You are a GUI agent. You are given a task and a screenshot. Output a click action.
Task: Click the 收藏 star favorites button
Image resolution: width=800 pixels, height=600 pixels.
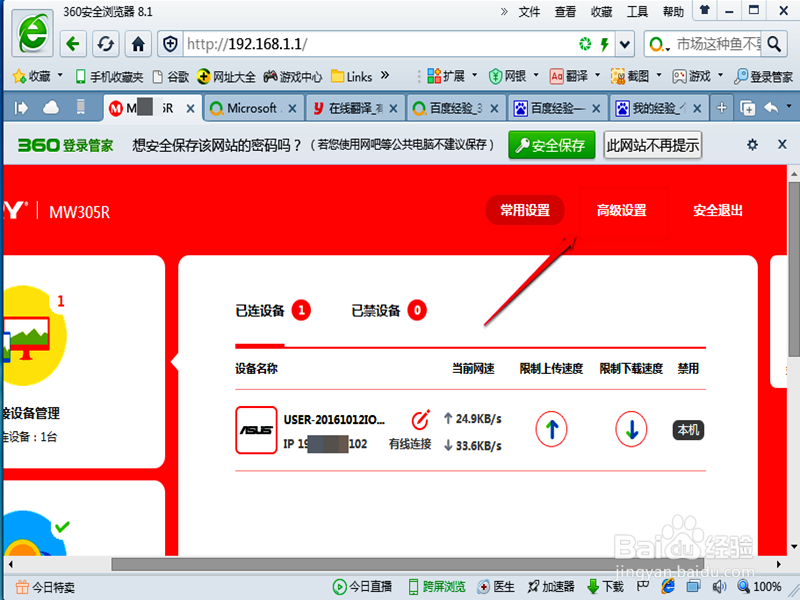32,77
